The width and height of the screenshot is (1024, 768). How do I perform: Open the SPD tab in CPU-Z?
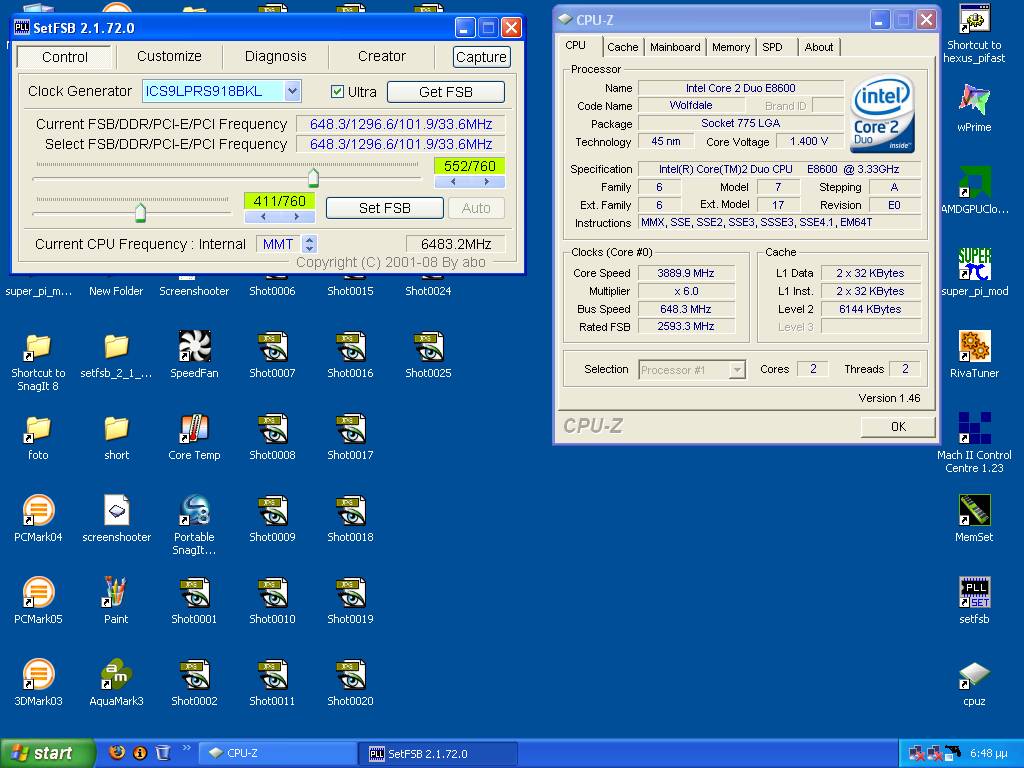[773, 47]
